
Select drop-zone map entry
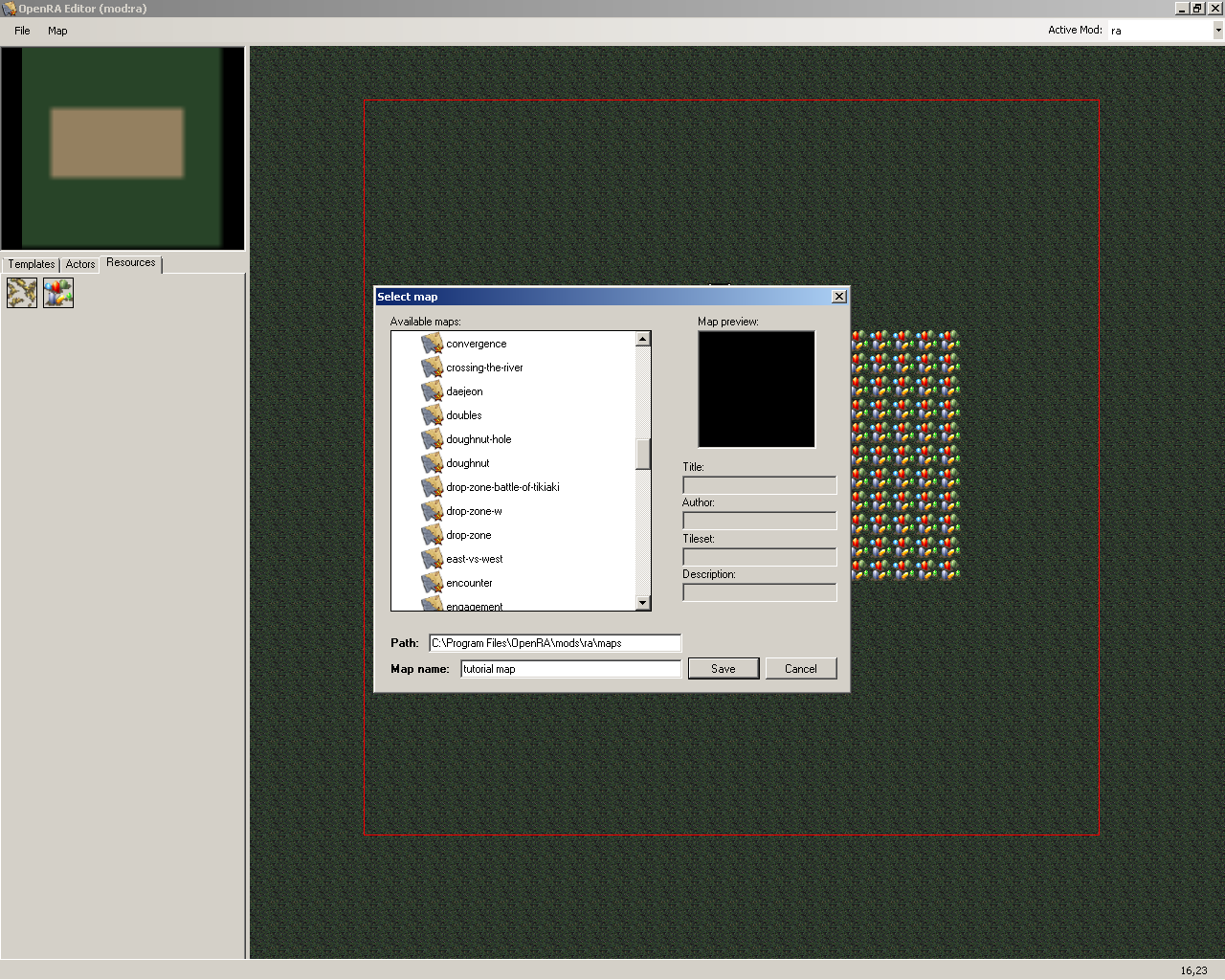(469, 535)
